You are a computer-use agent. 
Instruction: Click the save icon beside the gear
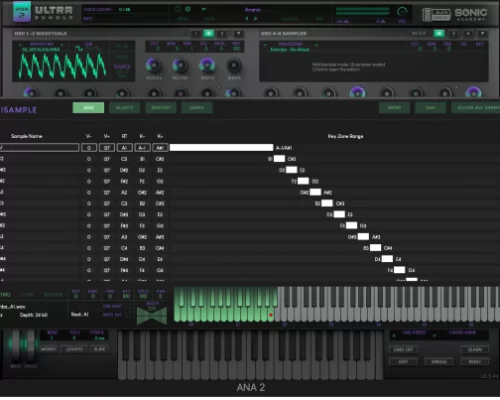[x=178, y=9]
